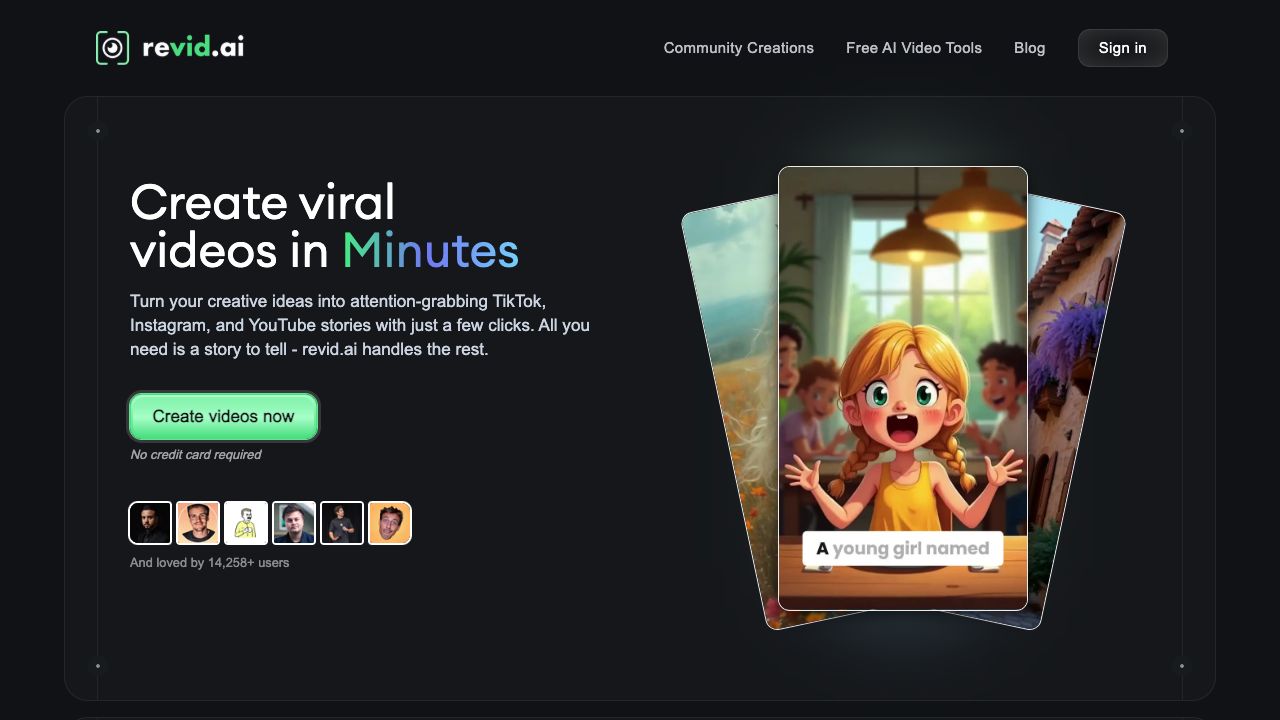Select the fourth user avatar in the row
This screenshot has width=1280, height=720.
point(294,523)
